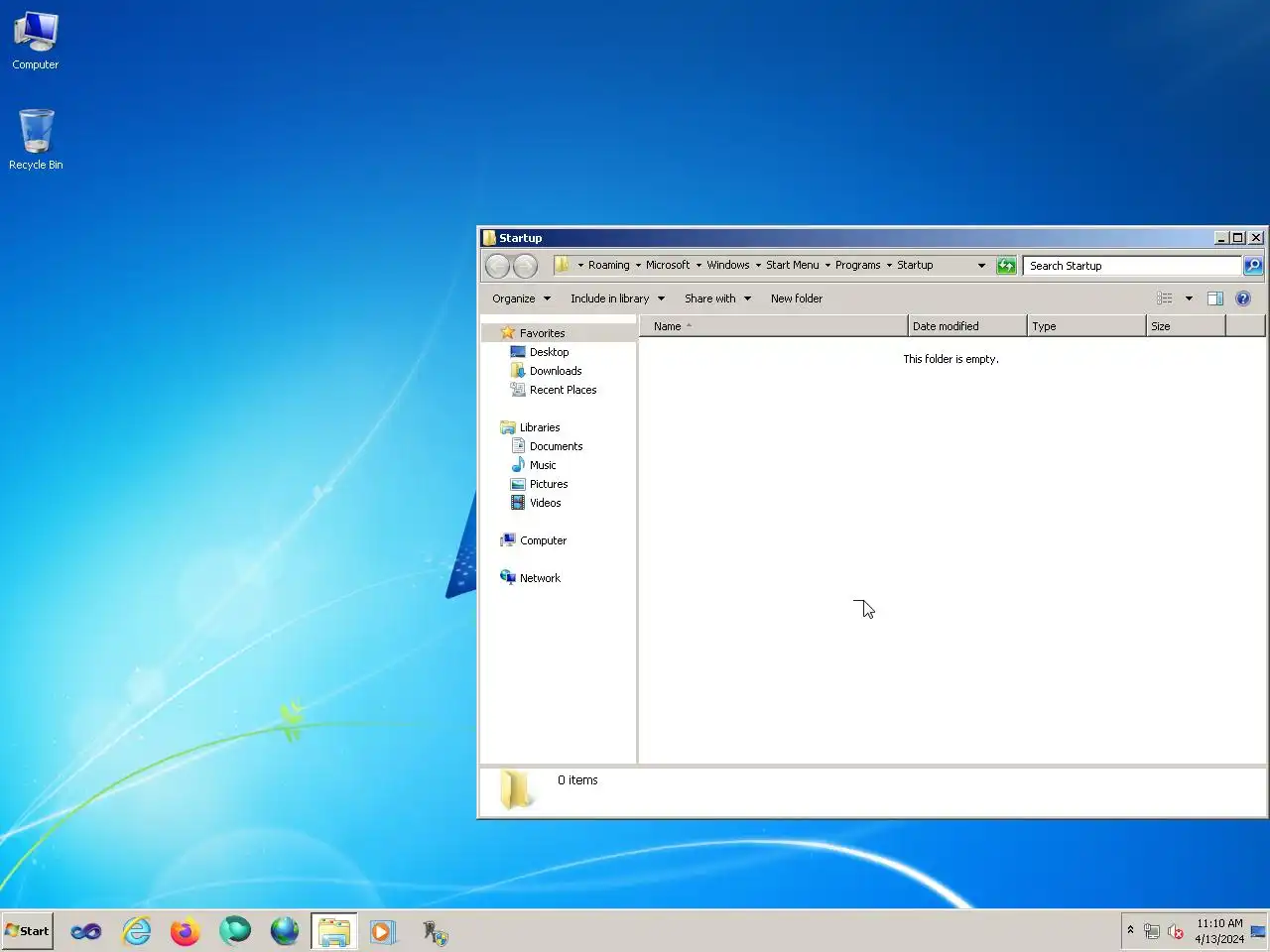1270x952 pixels.
Task: Click Roaming in the address breadcrumb
Action: (x=609, y=265)
